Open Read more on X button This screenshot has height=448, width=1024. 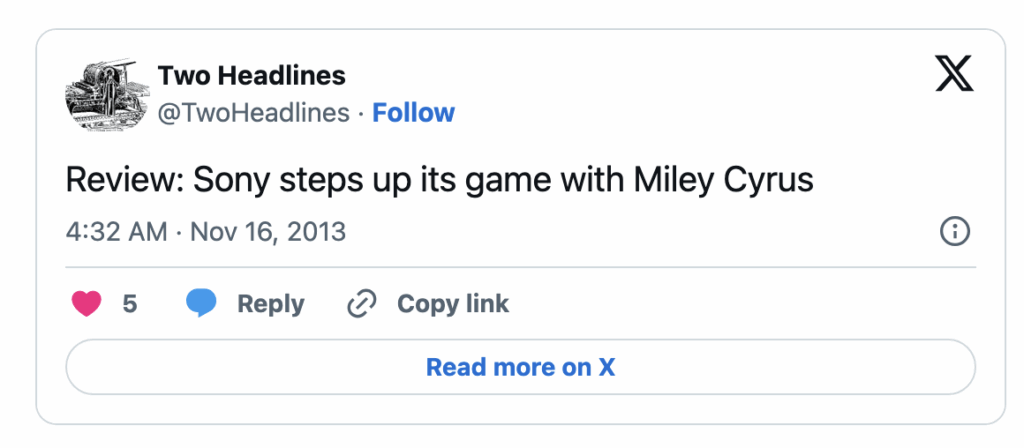520,367
